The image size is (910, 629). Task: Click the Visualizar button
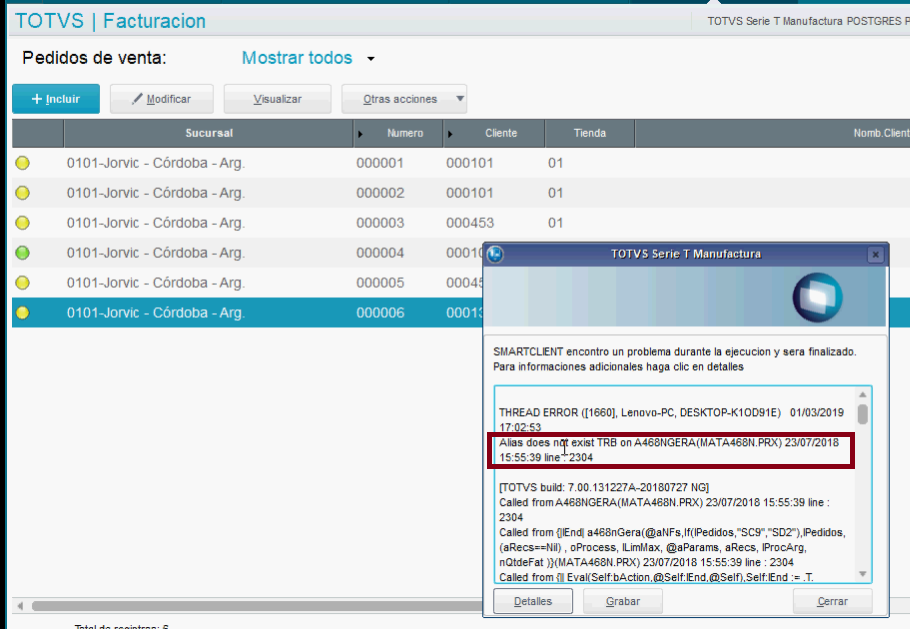click(x=277, y=99)
